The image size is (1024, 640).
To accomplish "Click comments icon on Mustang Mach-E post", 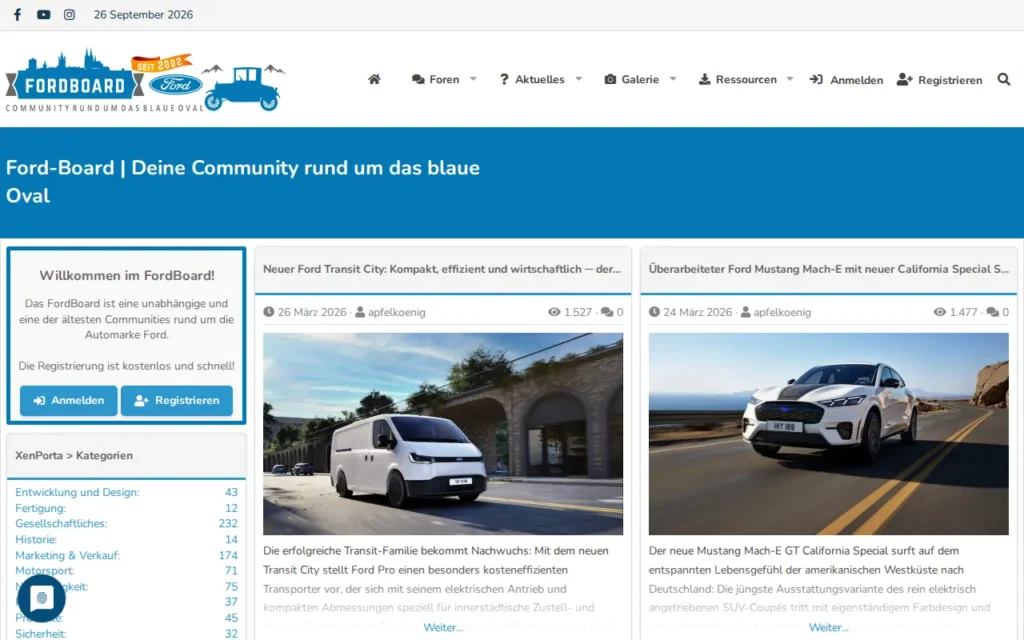I will click(x=993, y=312).
